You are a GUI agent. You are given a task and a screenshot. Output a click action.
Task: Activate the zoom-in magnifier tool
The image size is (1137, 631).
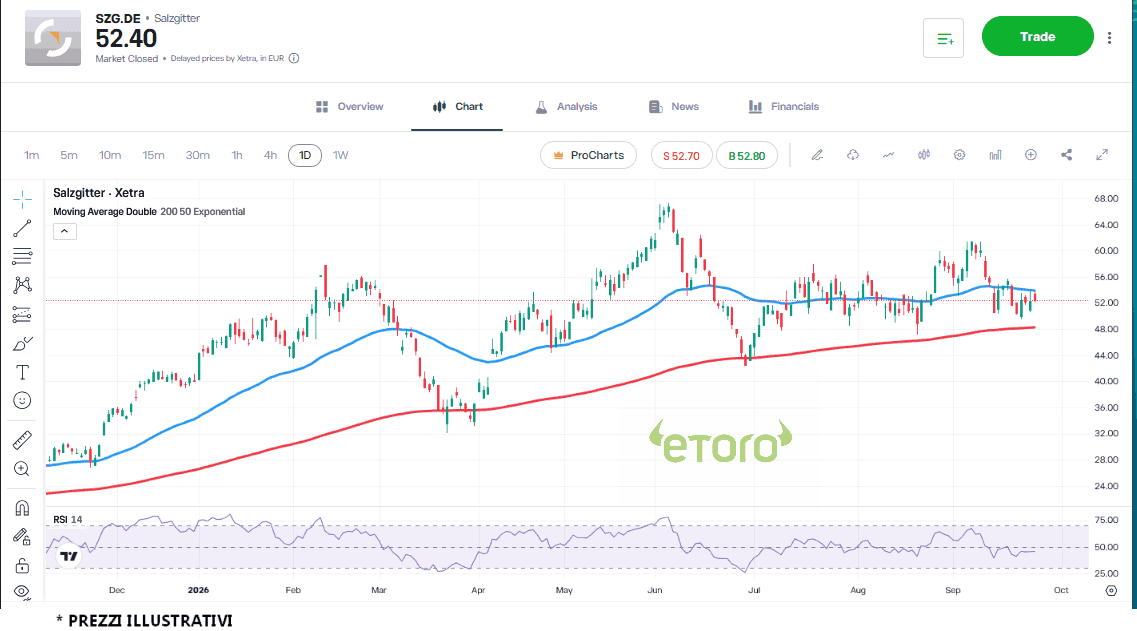pos(22,469)
